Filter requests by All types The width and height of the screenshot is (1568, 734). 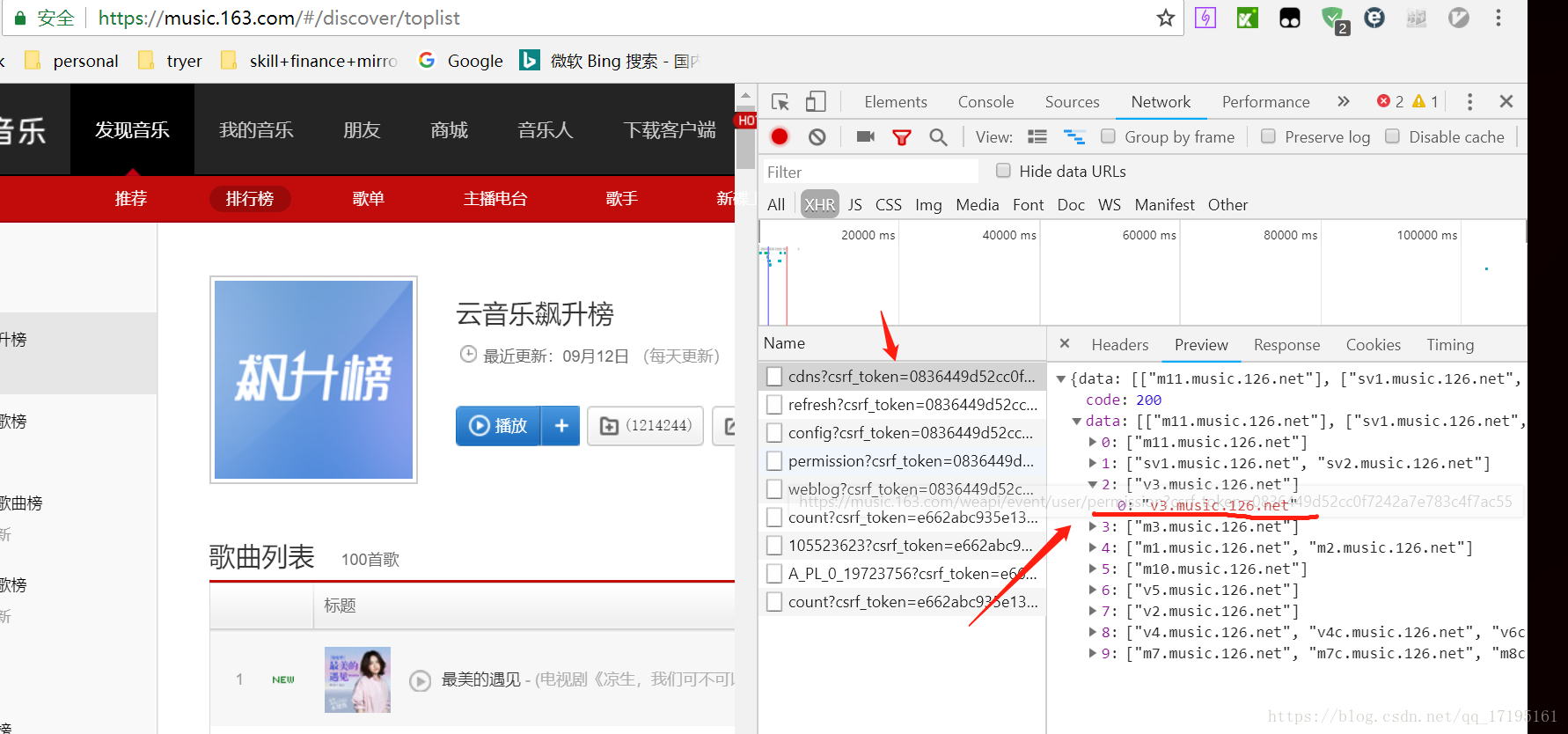tap(776, 205)
